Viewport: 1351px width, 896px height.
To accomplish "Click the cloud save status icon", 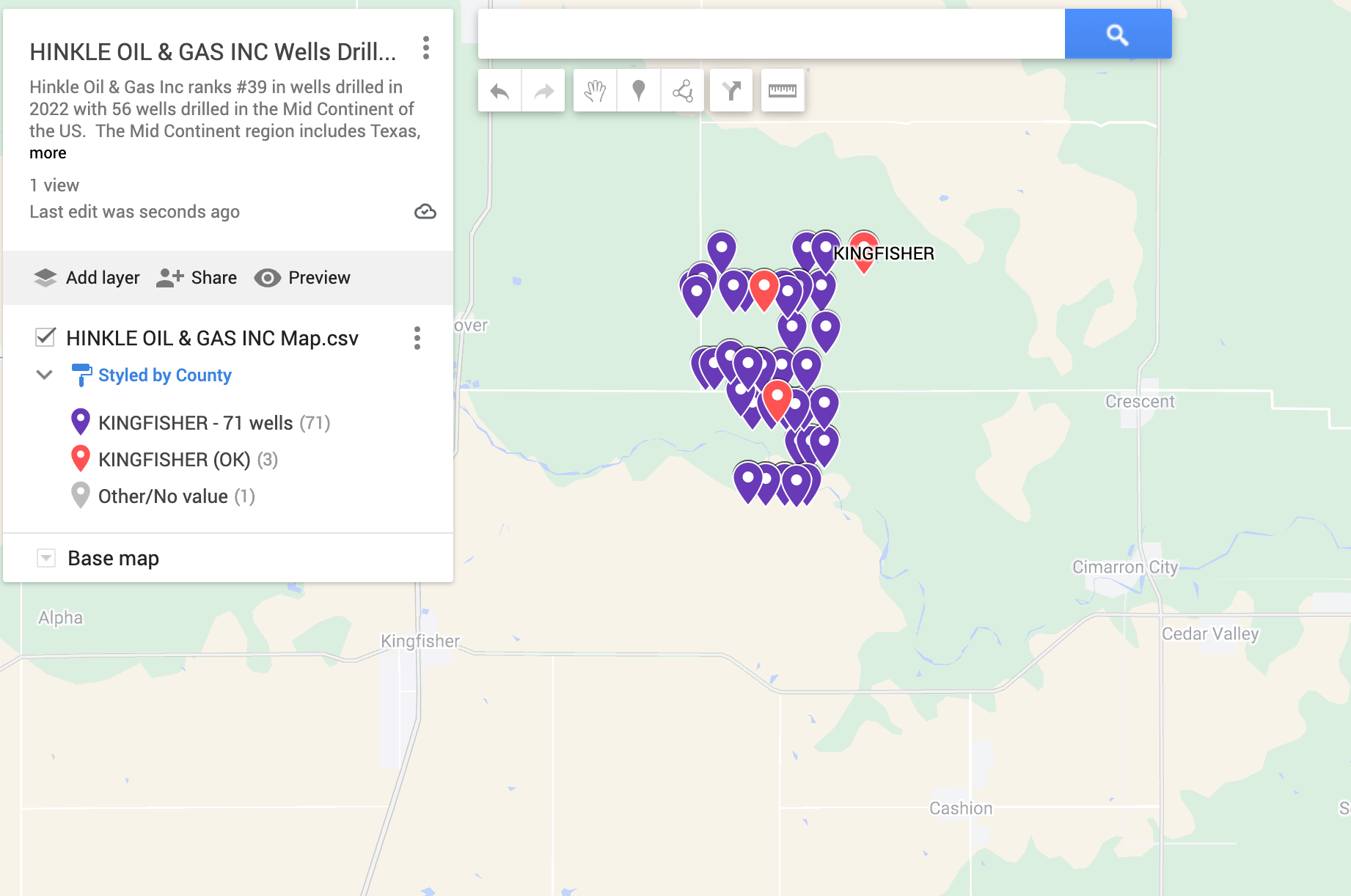I will click(425, 212).
